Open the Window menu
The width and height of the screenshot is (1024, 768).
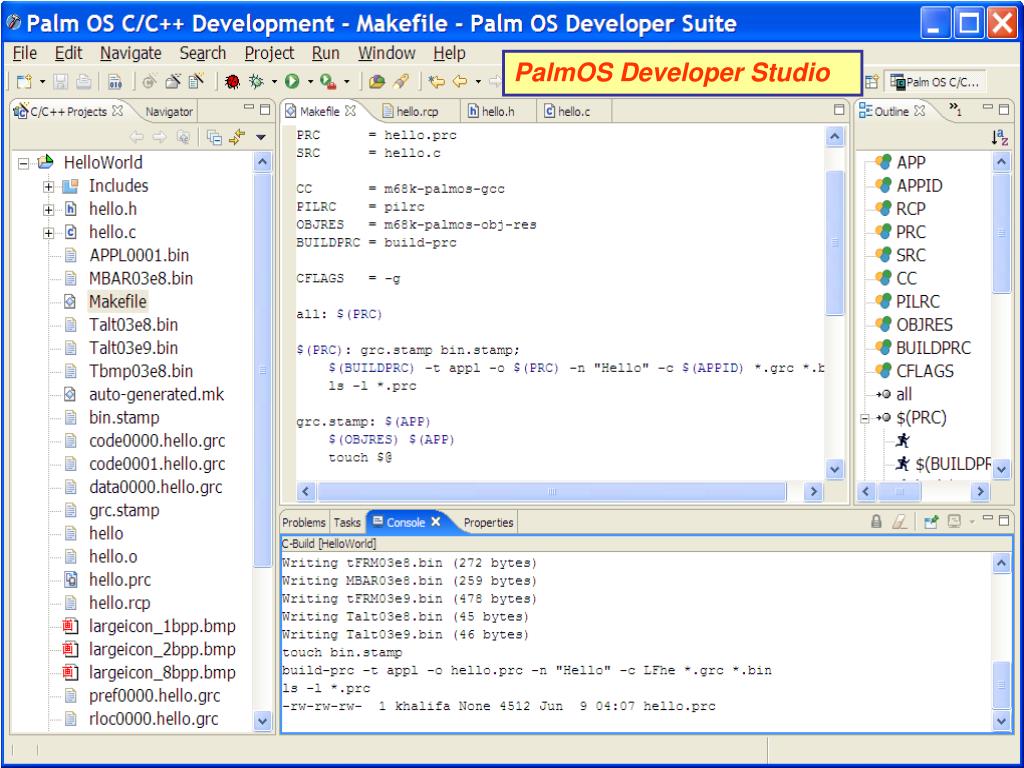point(387,53)
